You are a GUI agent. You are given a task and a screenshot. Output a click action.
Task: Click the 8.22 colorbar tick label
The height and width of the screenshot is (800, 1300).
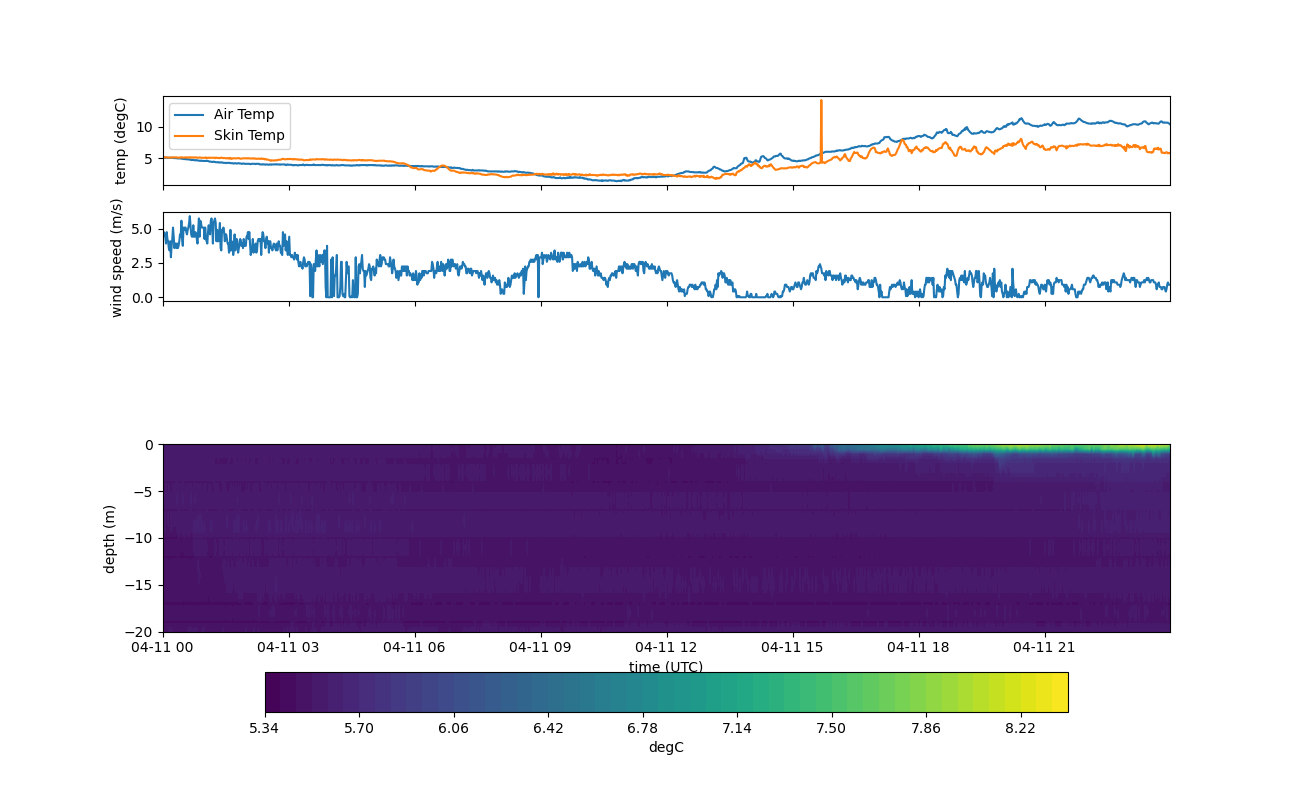coord(1020,728)
